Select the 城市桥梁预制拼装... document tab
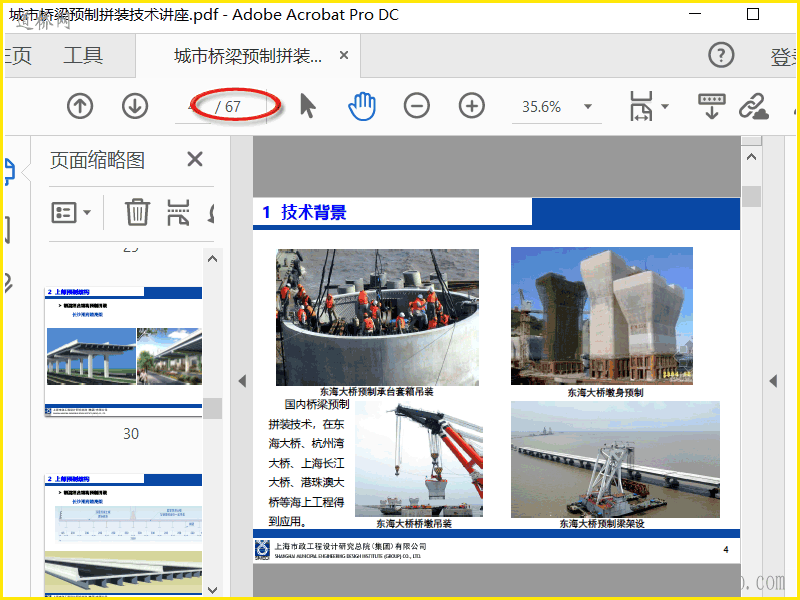The width and height of the screenshot is (800, 600). click(248, 56)
